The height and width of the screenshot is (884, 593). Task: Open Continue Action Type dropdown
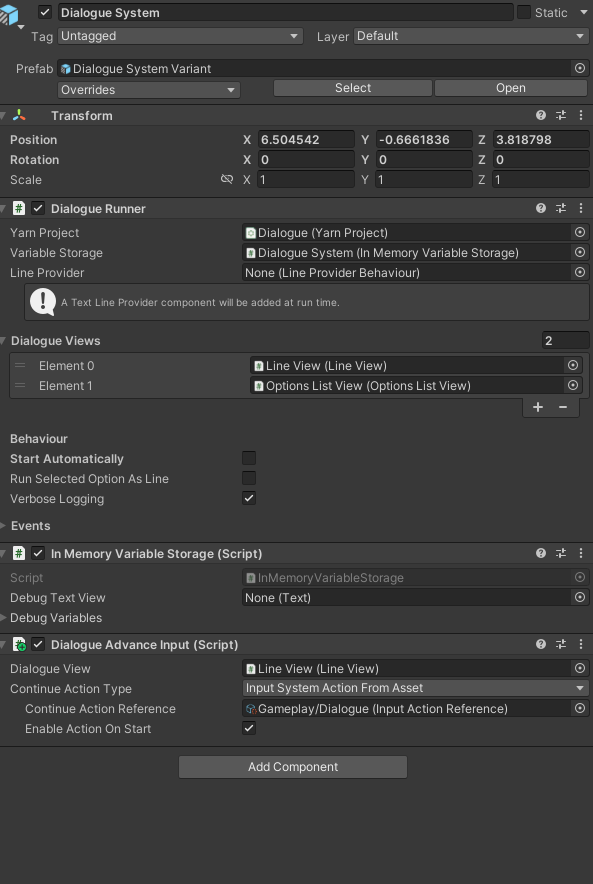coord(415,688)
